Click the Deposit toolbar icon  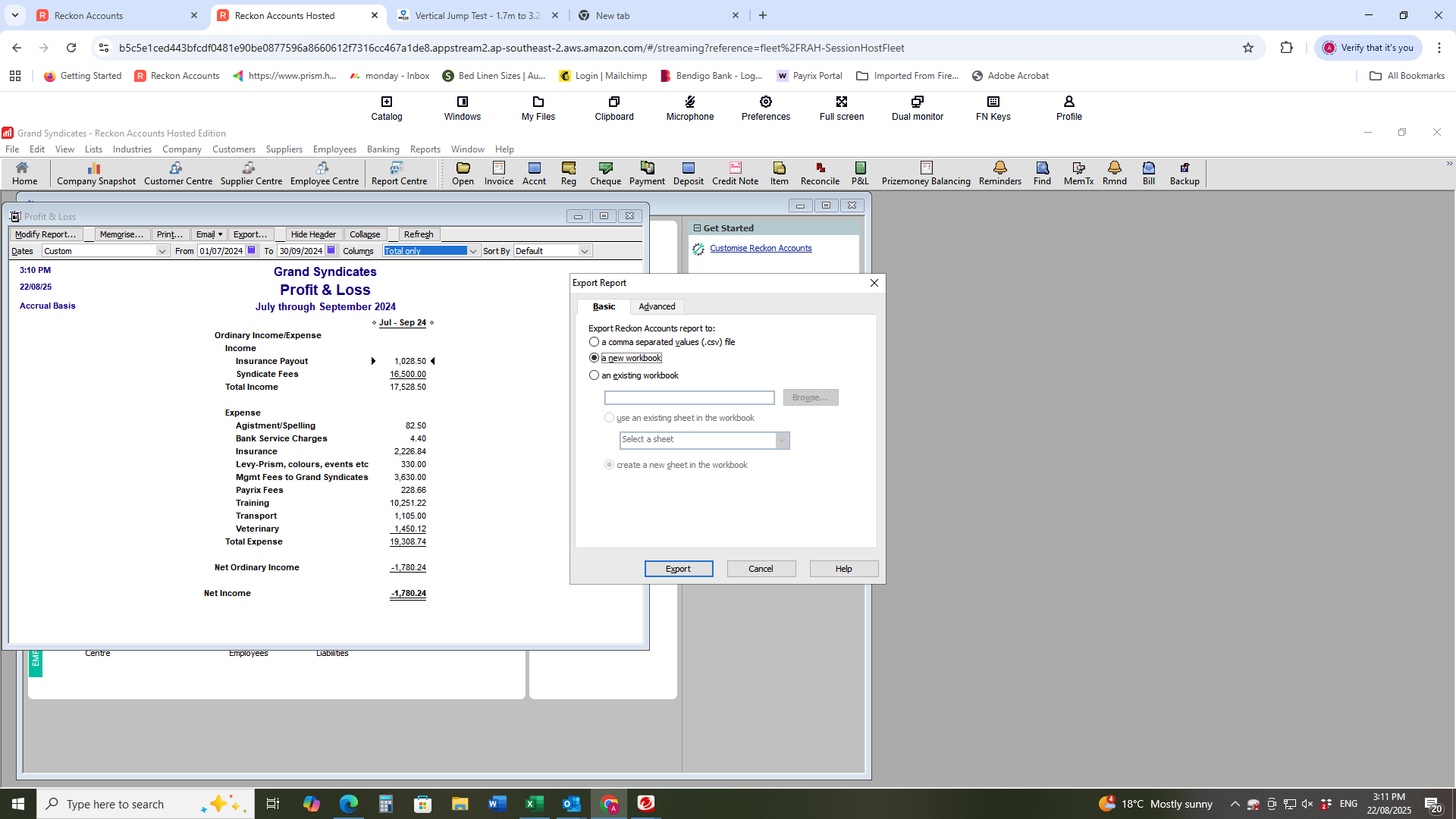(x=688, y=173)
